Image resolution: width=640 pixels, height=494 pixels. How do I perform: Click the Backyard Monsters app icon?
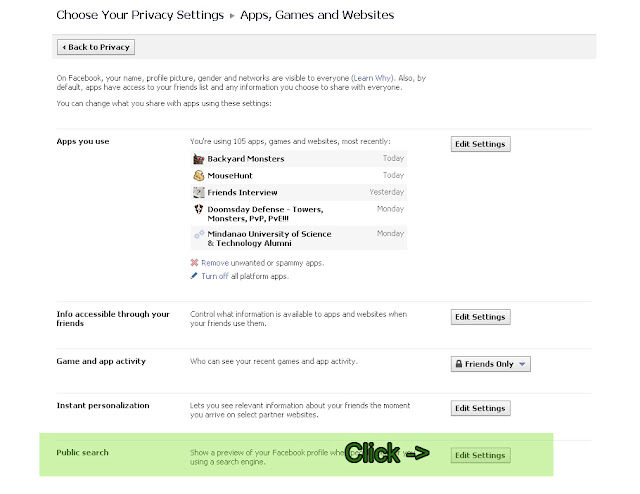[199, 159]
